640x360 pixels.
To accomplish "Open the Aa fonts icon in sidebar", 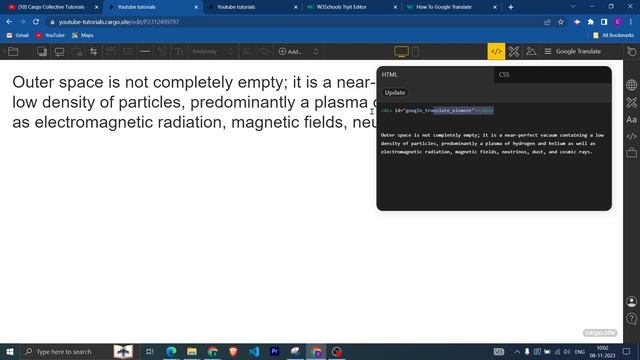I will click(x=631, y=120).
